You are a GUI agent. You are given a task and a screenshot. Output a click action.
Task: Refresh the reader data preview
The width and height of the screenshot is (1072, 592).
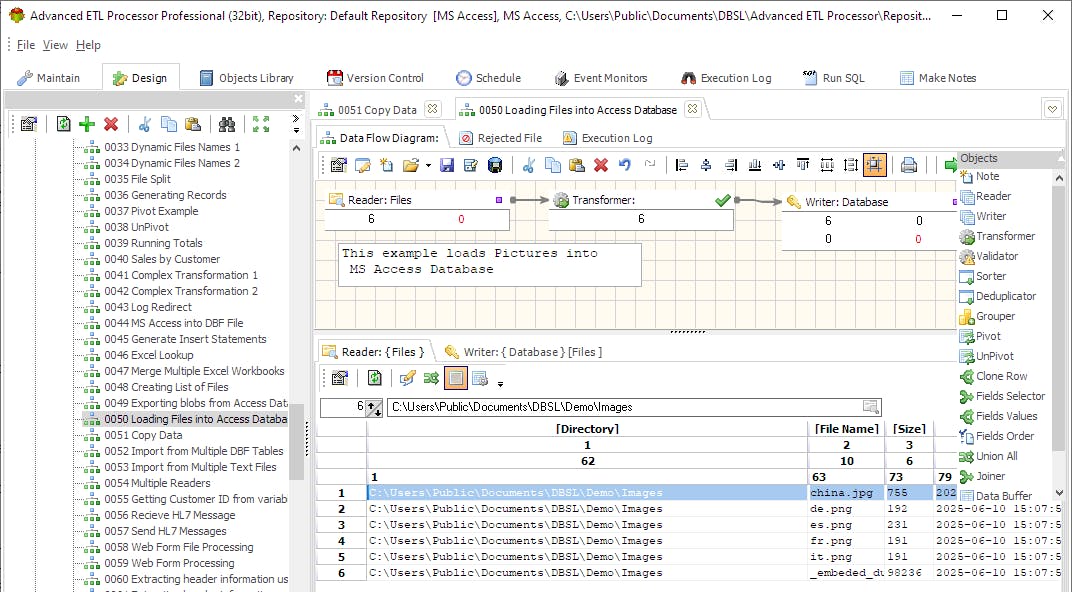tap(374, 378)
